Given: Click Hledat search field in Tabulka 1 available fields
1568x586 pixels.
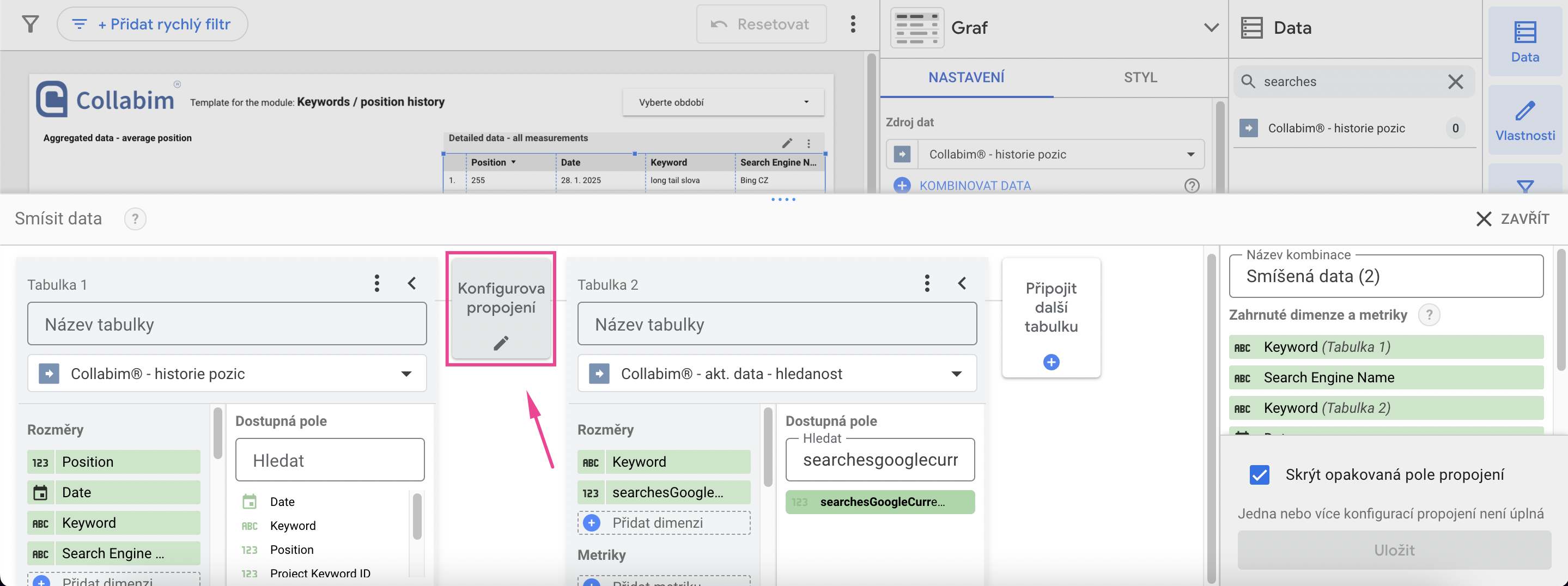Looking at the screenshot, I should pos(330,460).
